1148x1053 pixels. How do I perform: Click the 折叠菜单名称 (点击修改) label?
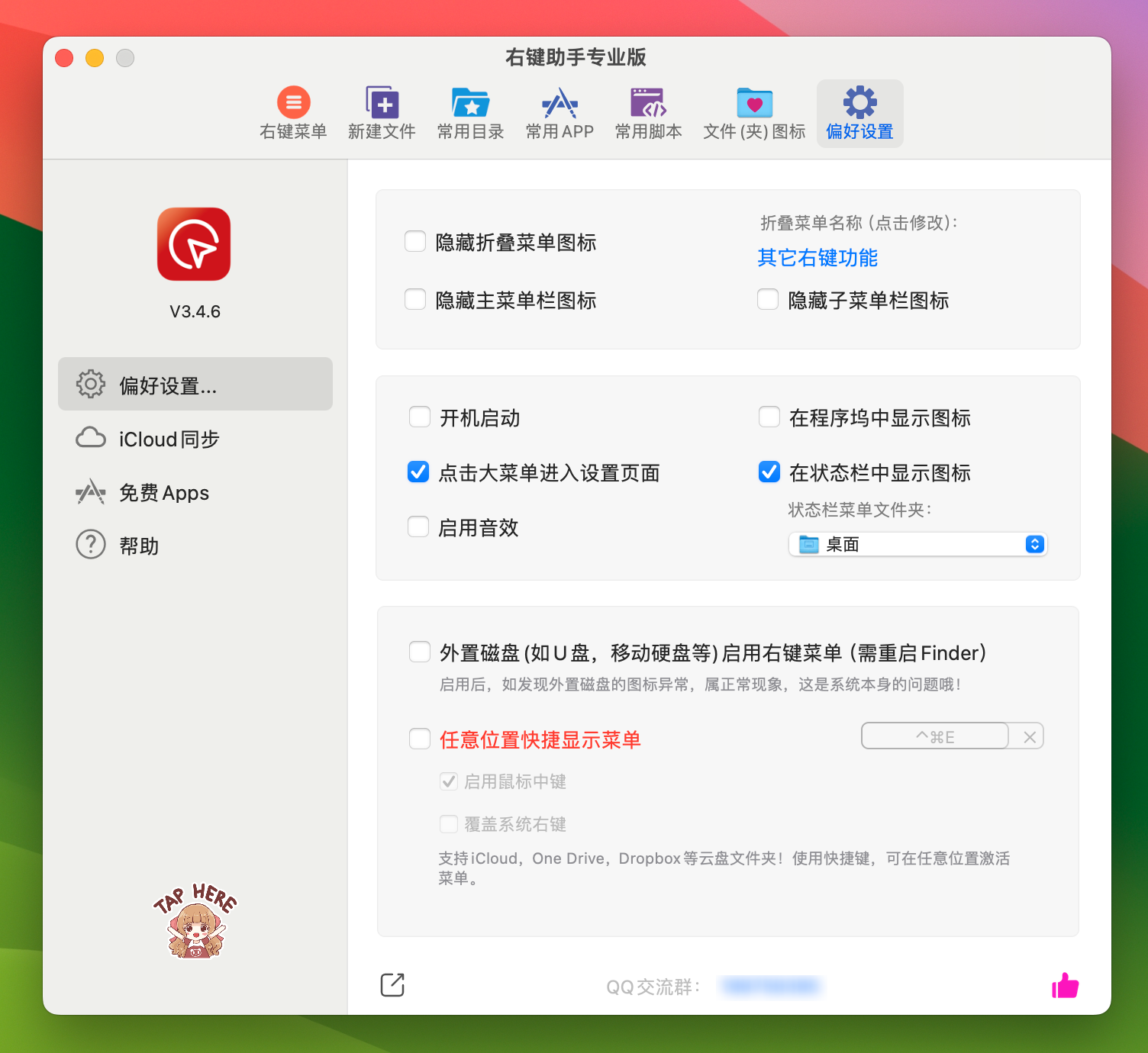coord(859,223)
